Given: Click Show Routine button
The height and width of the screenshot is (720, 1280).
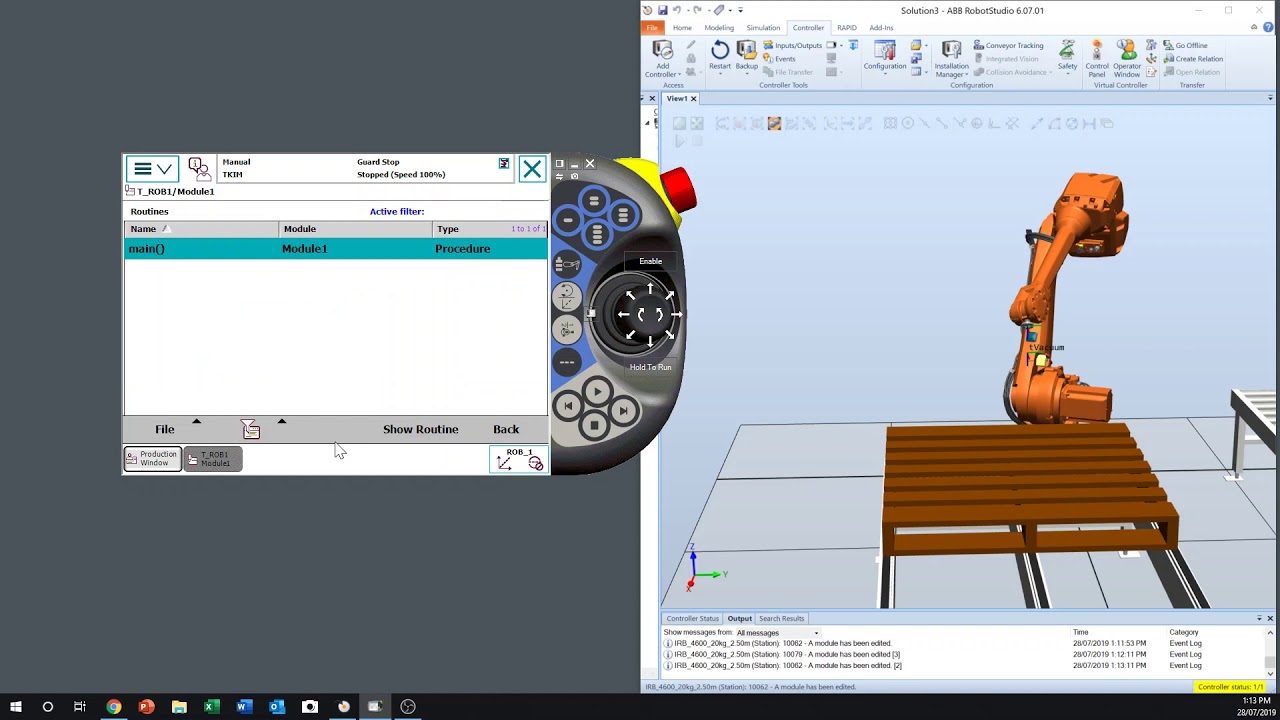Looking at the screenshot, I should [x=420, y=429].
